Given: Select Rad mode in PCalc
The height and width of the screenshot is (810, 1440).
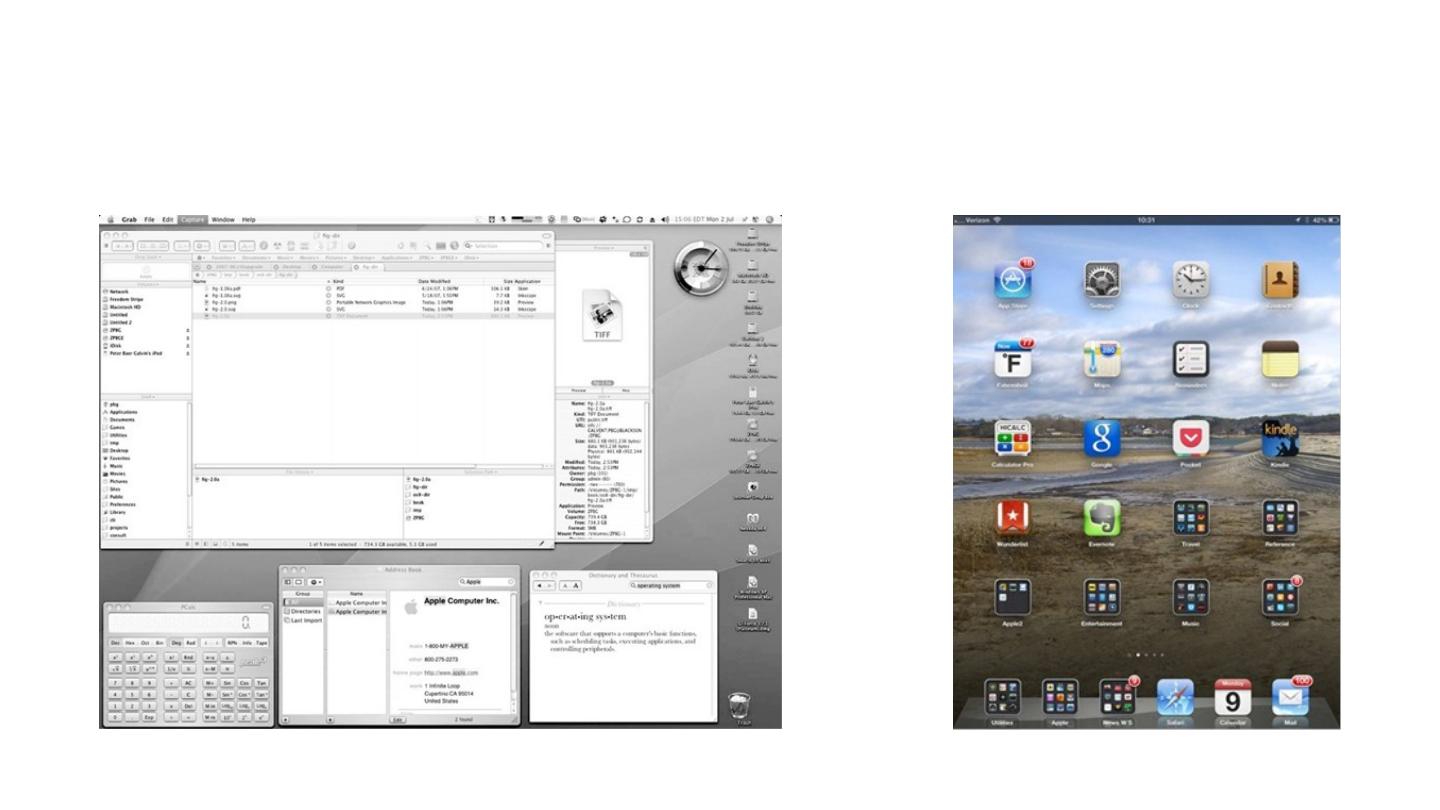Looking at the screenshot, I should [x=191, y=643].
